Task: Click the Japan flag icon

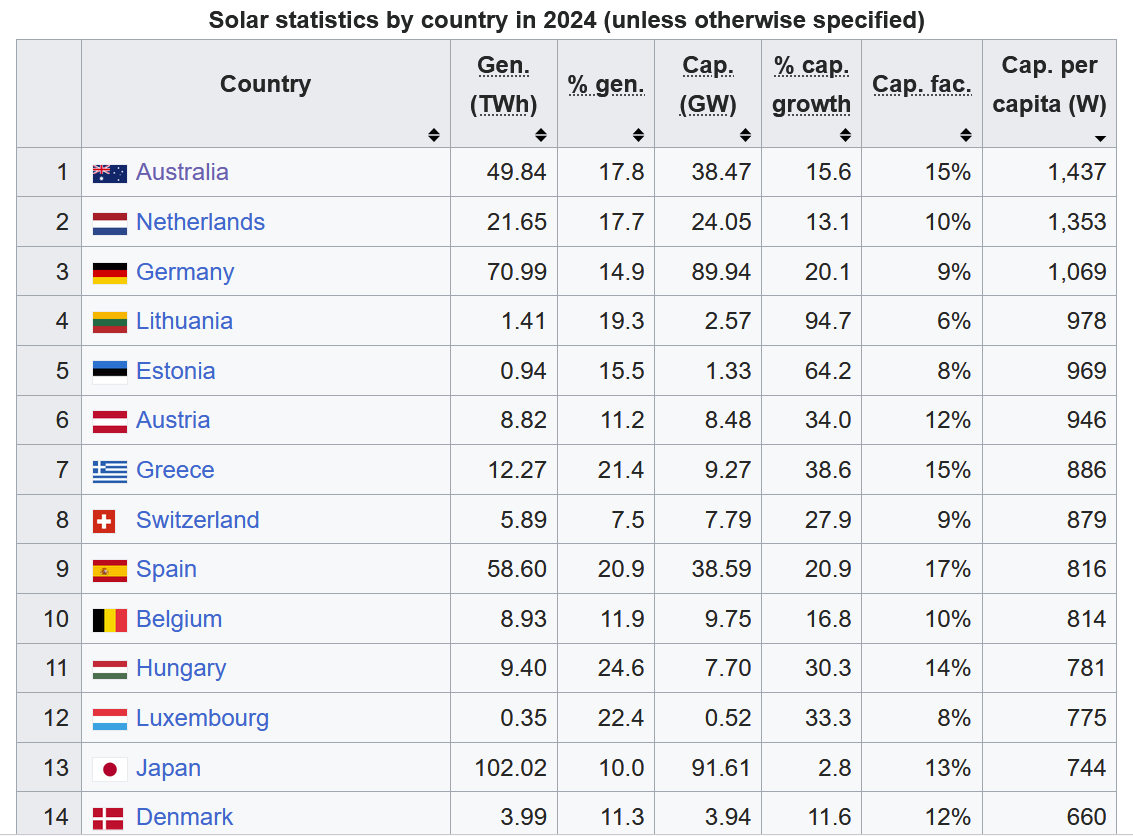Action: [110, 769]
